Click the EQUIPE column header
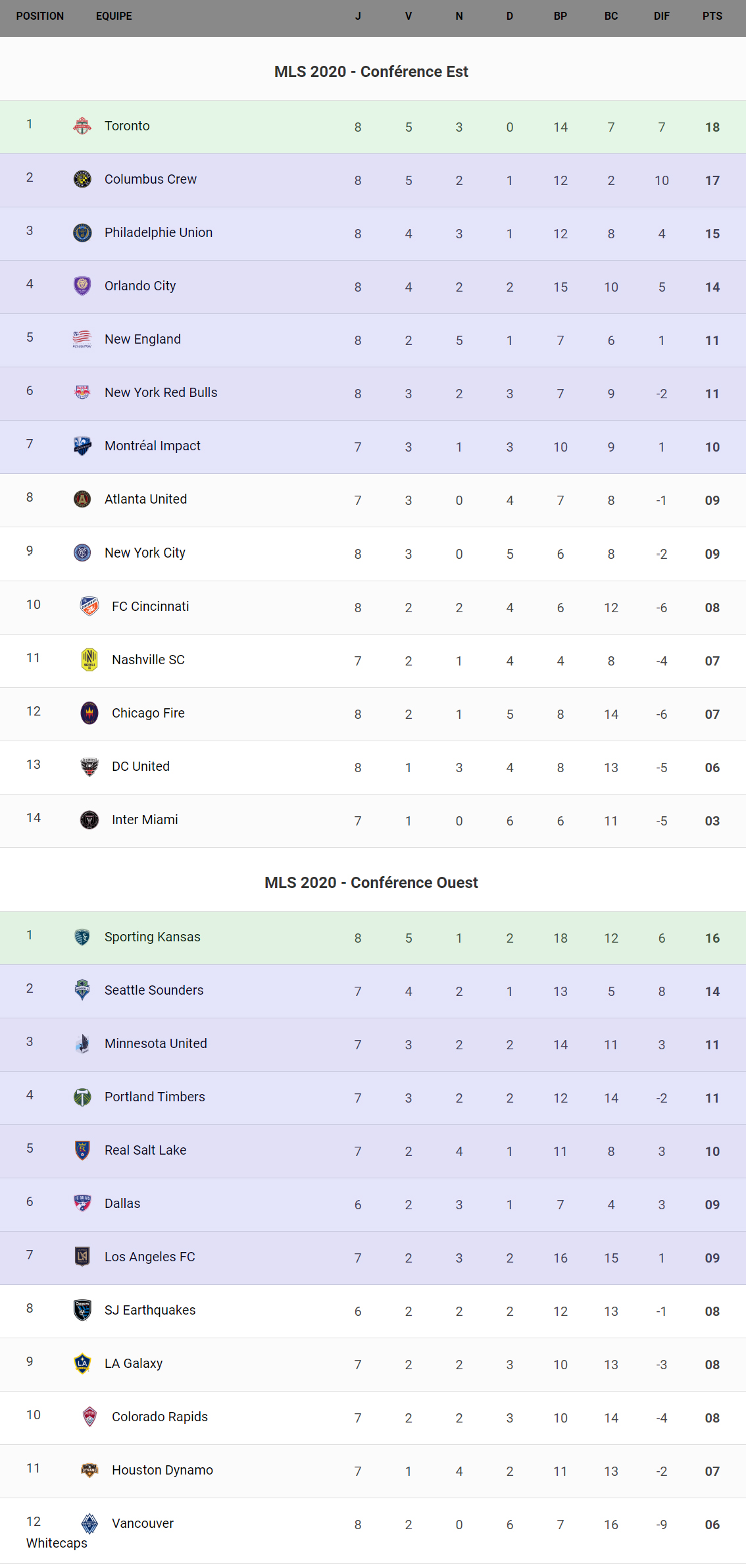The image size is (746, 1568). [x=114, y=16]
